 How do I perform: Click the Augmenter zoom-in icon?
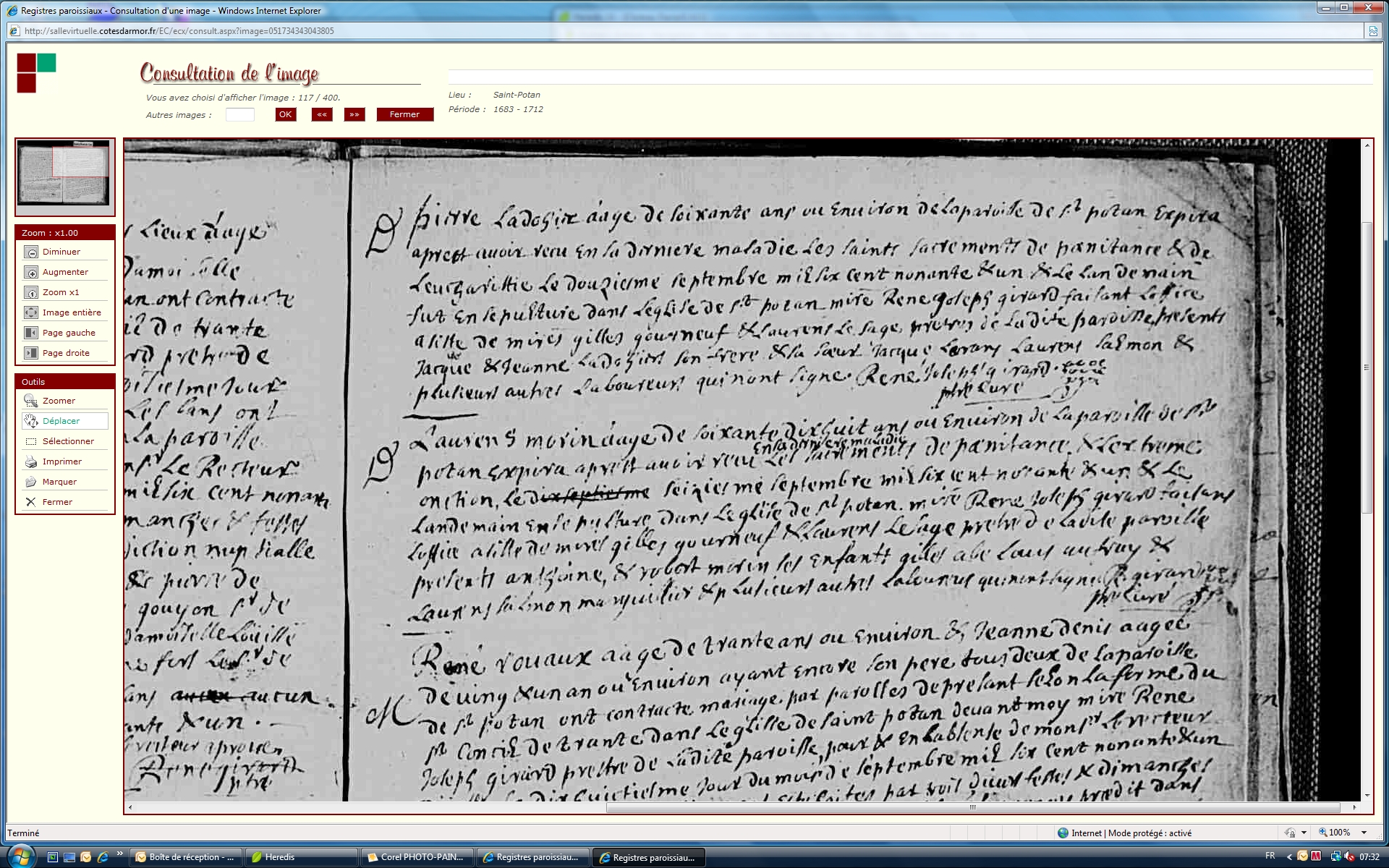point(31,272)
